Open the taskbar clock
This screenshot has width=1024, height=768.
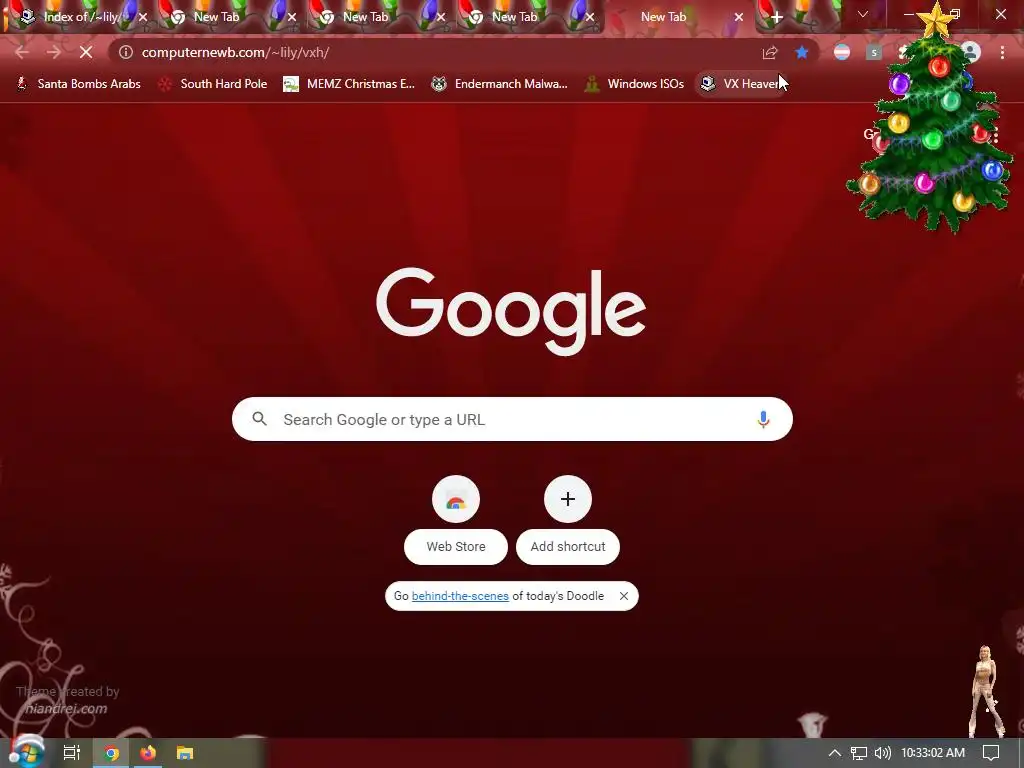pos(933,753)
